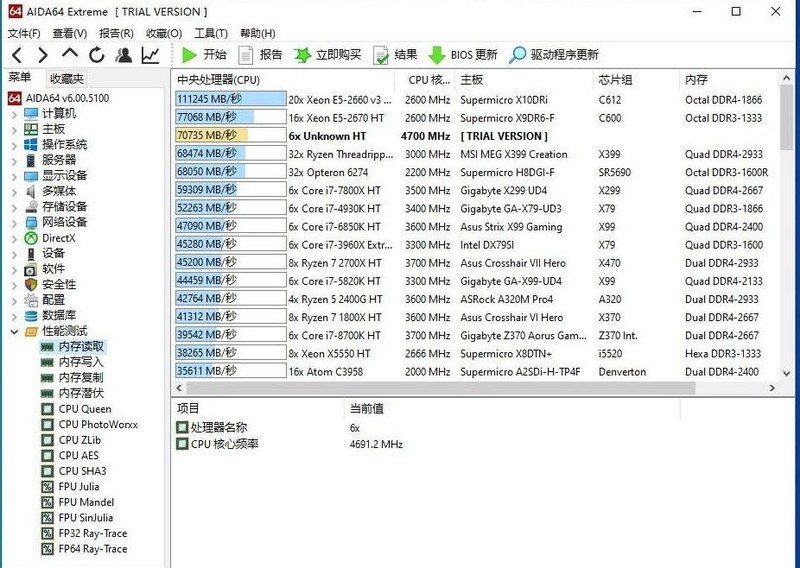
Task: Select 内存写入 benchmark item
Action: click(x=72, y=362)
